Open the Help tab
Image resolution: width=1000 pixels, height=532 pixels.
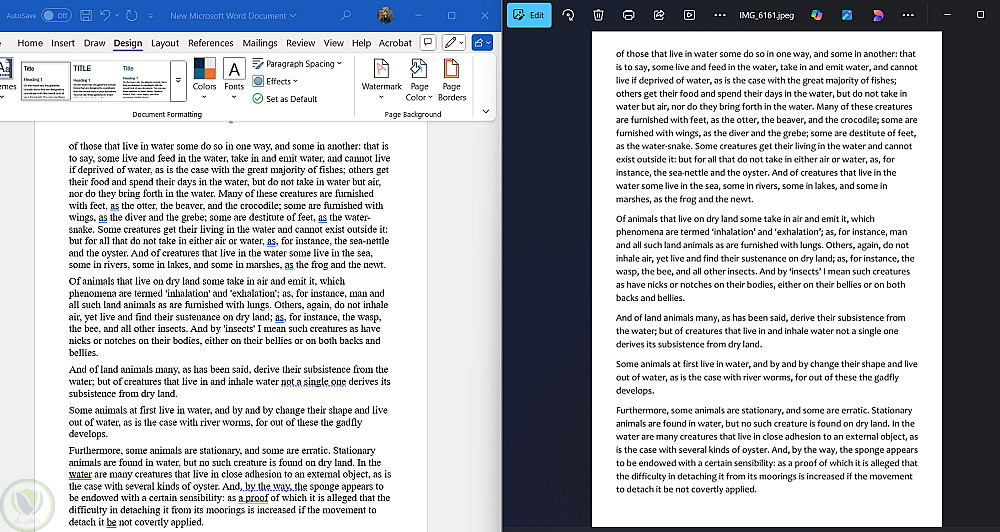click(x=361, y=43)
